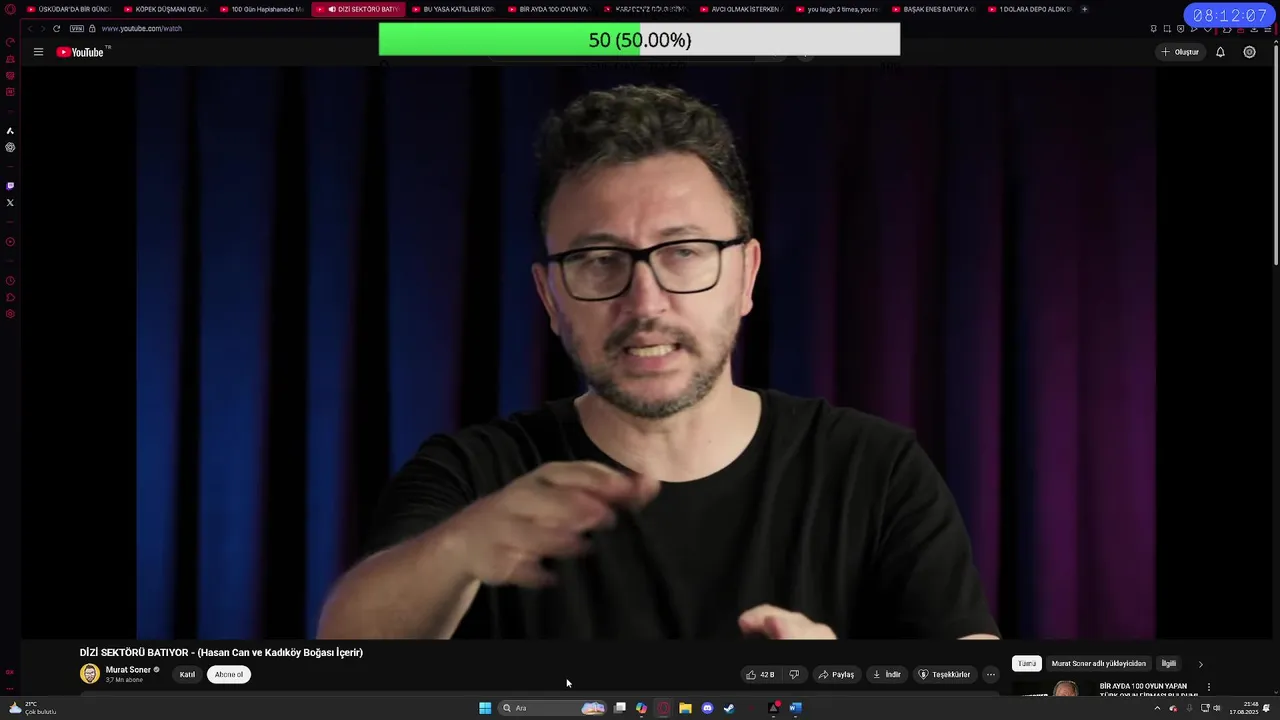Reload the current page

tap(56, 28)
